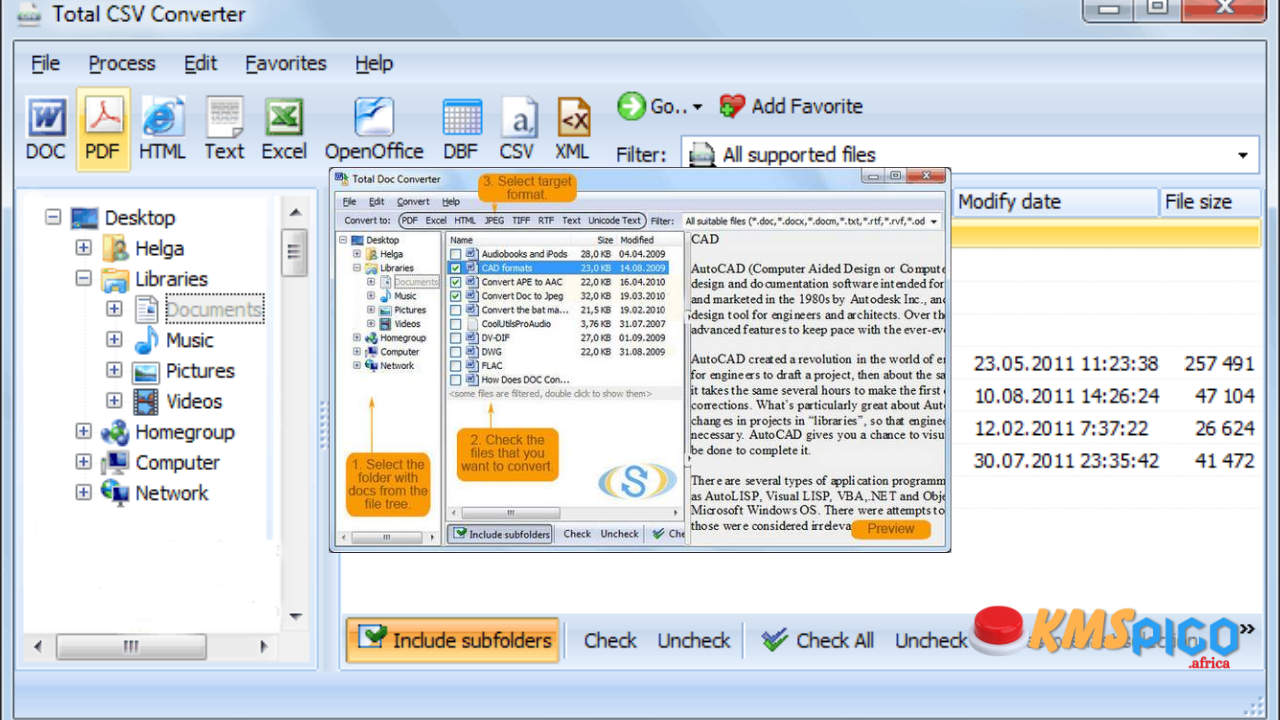The height and width of the screenshot is (720, 1280).
Task: Open the Favorites menu
Action: (x=286, y=63)
